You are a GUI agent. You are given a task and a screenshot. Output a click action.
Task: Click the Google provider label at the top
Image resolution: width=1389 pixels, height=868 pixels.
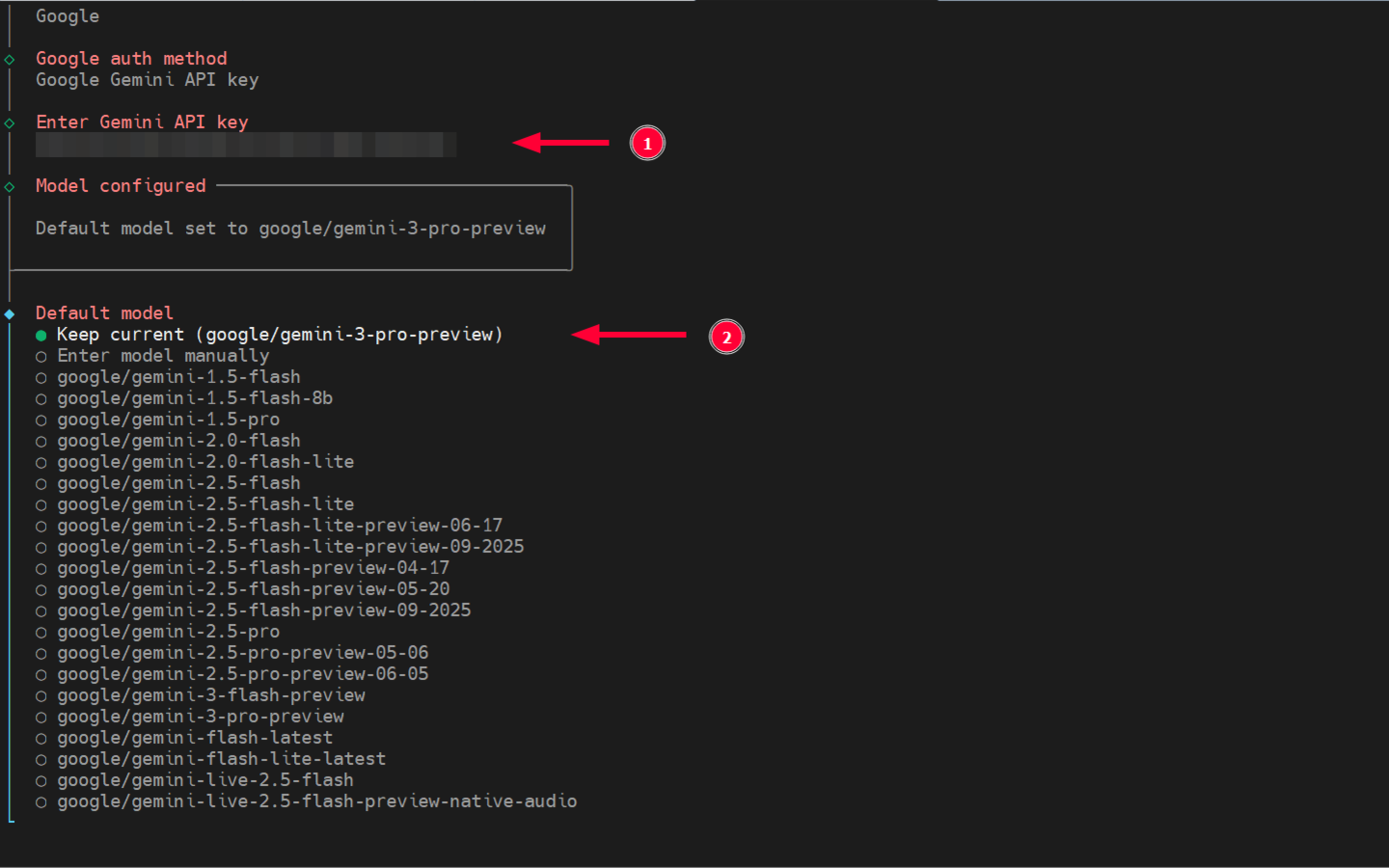coord(67,15)
